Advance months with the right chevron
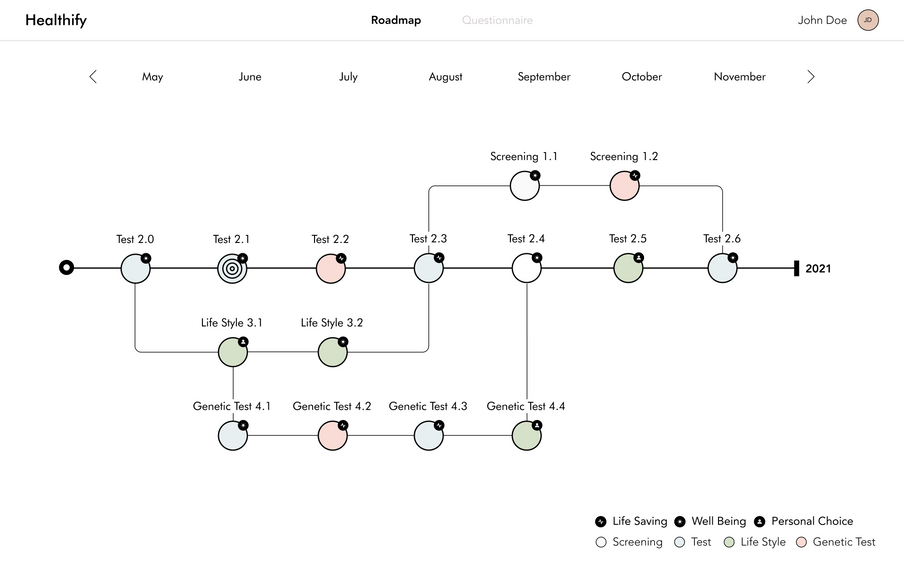The image size is (904, 565). click(x=811, y=76)
